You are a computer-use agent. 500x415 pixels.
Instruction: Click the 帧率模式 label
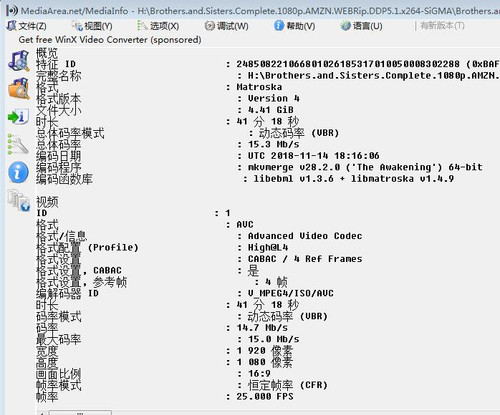click(59, 385)
